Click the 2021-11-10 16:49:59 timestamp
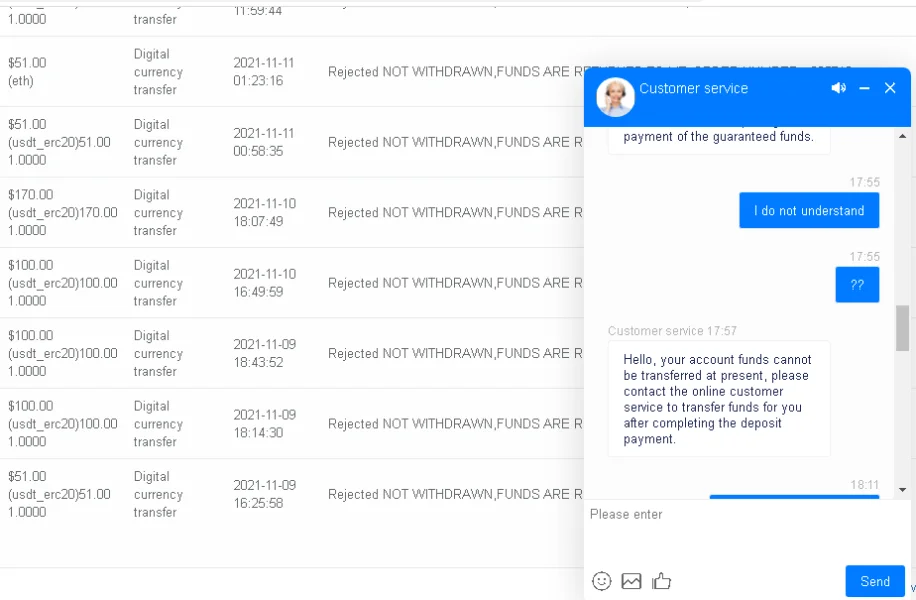This screenshot has width=916, height=600. coord(264,283)
